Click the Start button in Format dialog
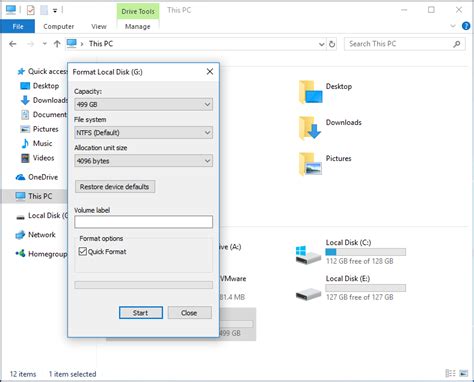 coord(141,313)
